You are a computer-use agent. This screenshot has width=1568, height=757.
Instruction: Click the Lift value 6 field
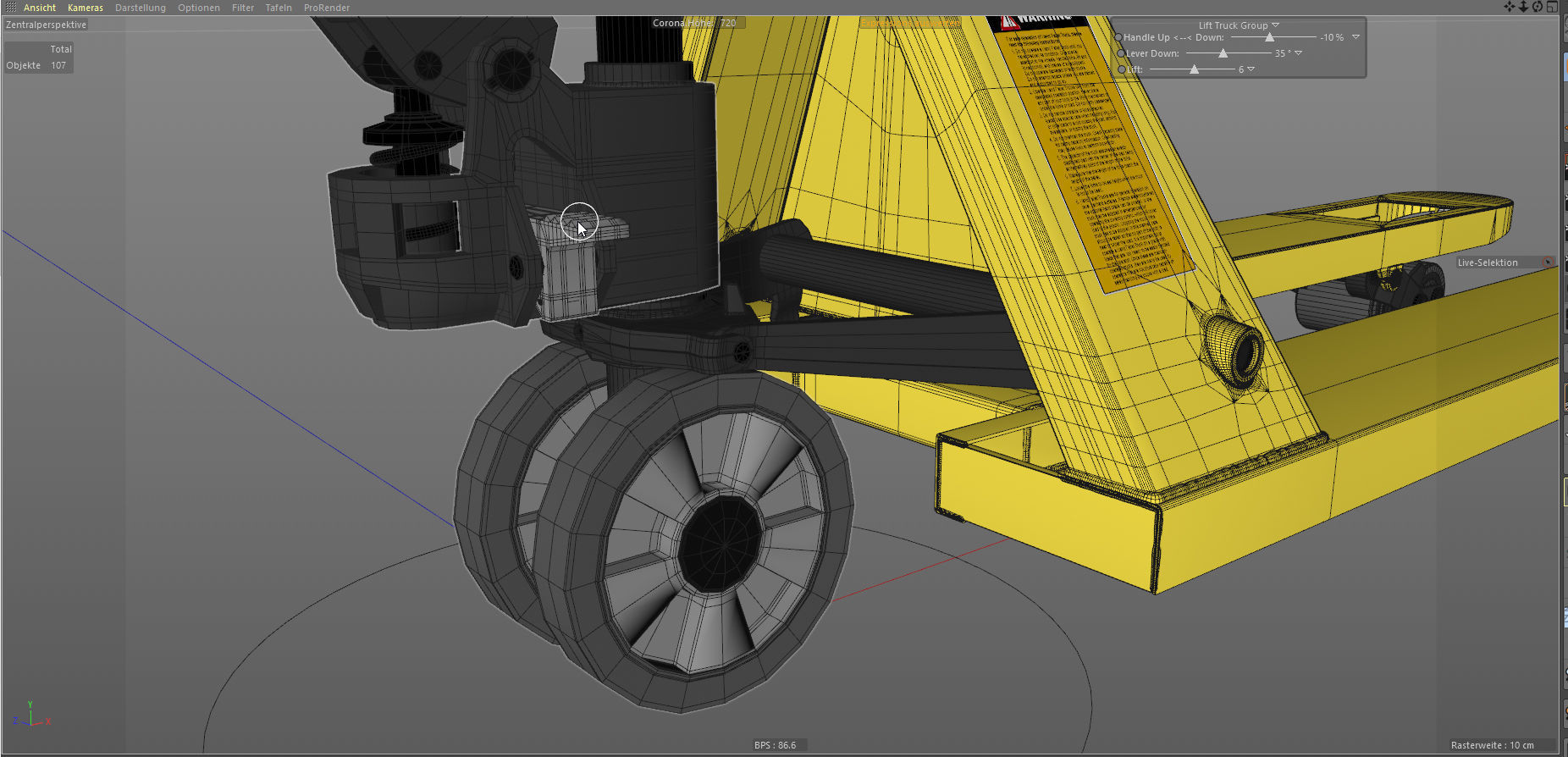pyautogui.click(x=1241, y=69)
